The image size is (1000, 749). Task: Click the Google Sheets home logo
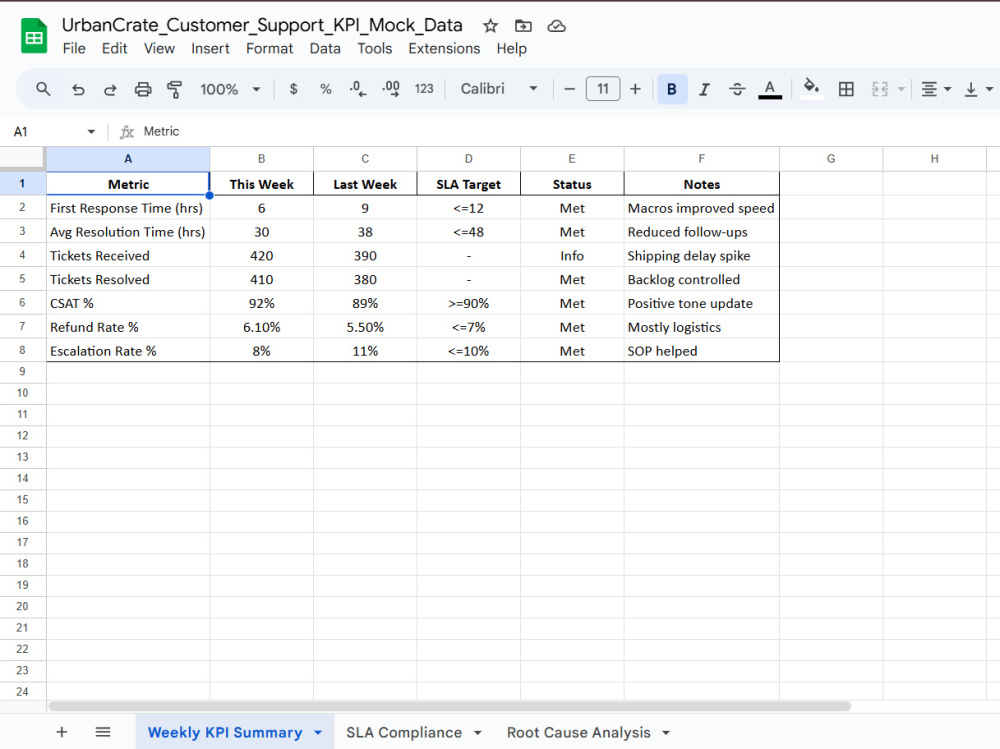point(34,36)
